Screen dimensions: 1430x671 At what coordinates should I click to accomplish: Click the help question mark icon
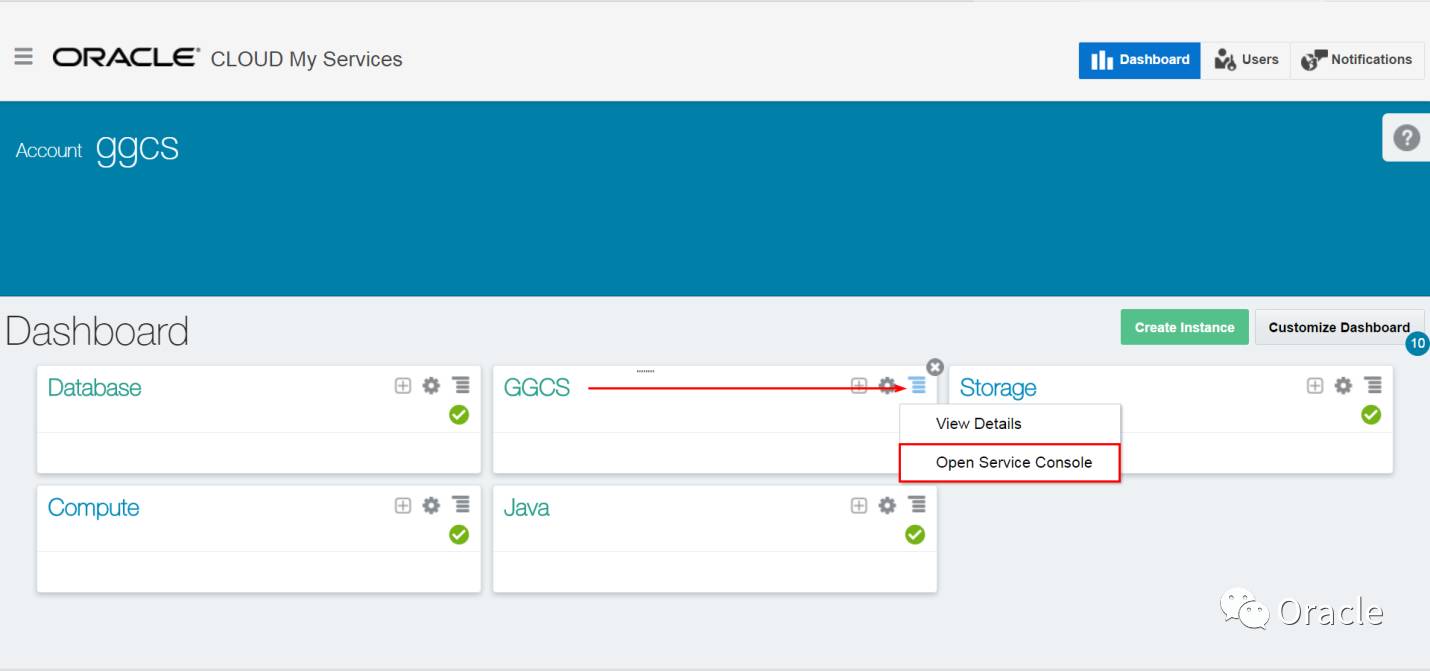pos(1406,137)
